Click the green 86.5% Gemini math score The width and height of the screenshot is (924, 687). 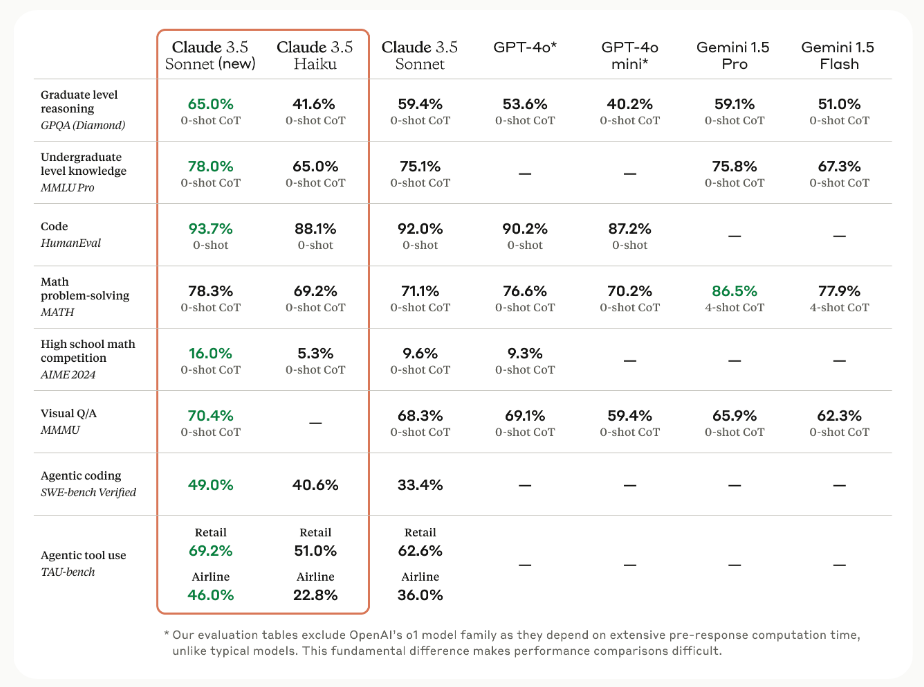click(734, 291)
